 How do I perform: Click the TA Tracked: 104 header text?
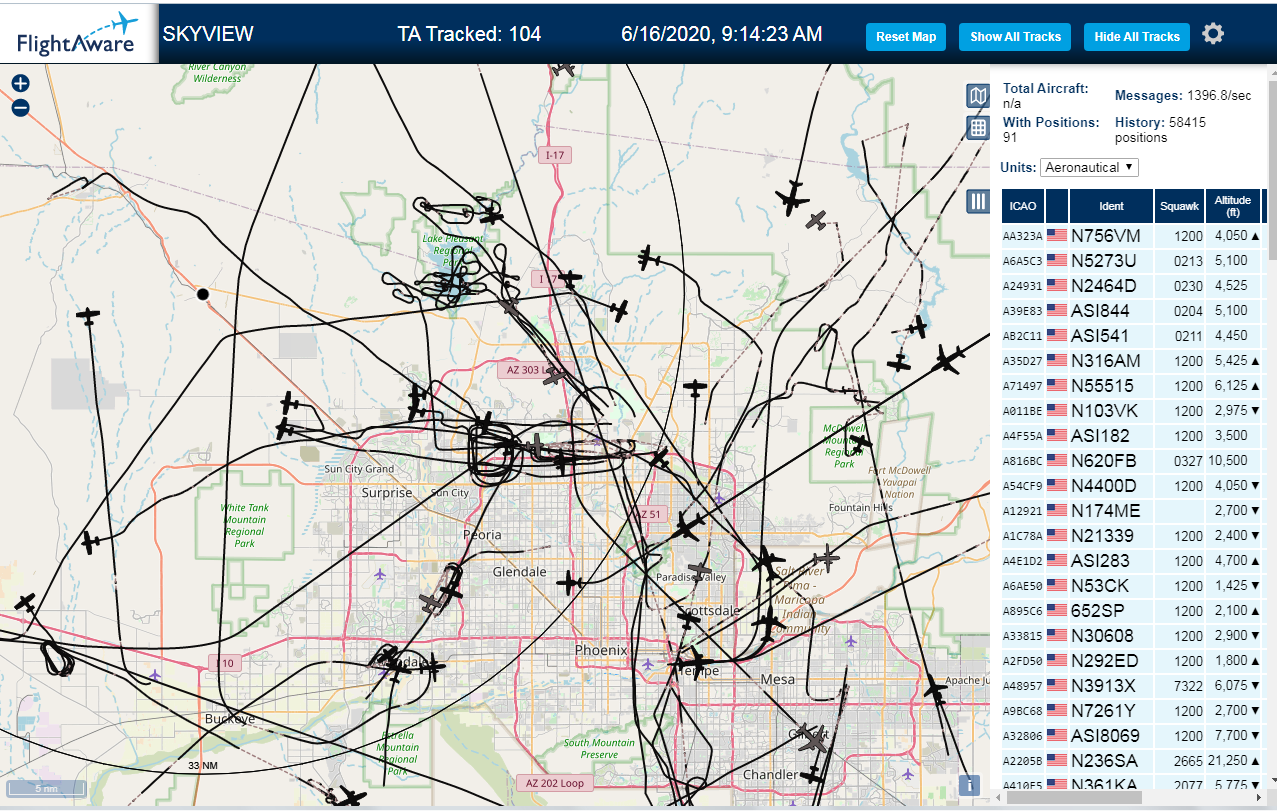tap(469, 34)
